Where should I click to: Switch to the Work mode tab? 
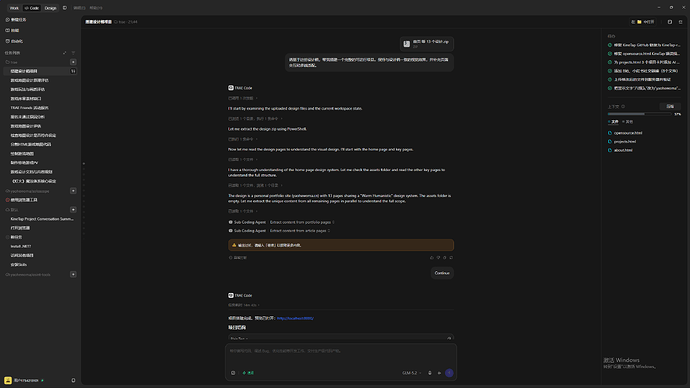[x=14, y=8]
